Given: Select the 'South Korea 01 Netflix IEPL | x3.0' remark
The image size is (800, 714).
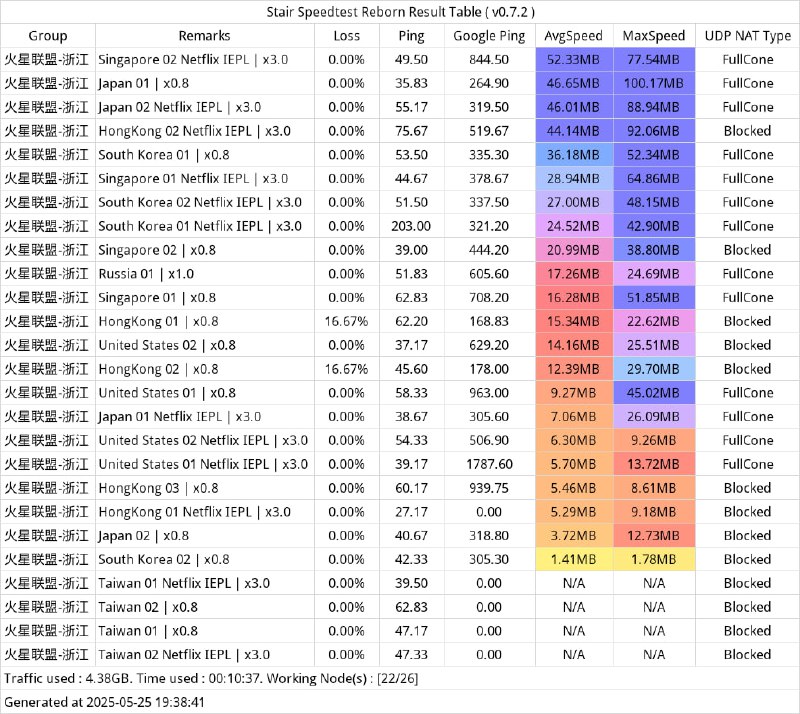Looking at the screenshot, I should click(x=200, y=227).
